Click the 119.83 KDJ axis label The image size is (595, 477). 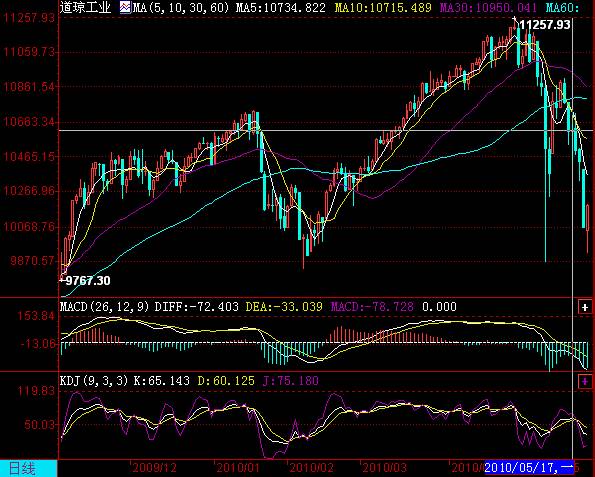click(x=36, y=390)
